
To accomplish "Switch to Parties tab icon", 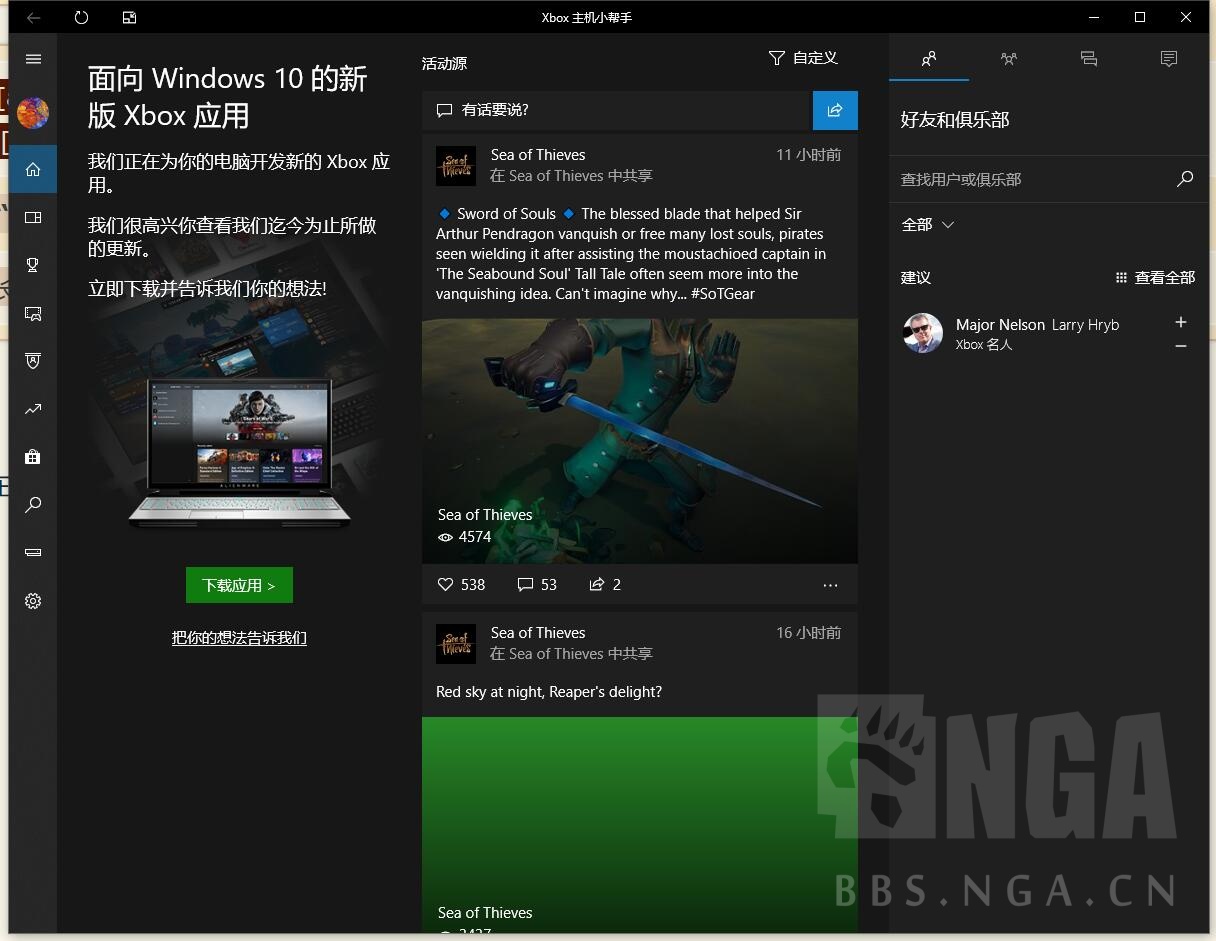I will point(1009,59).
